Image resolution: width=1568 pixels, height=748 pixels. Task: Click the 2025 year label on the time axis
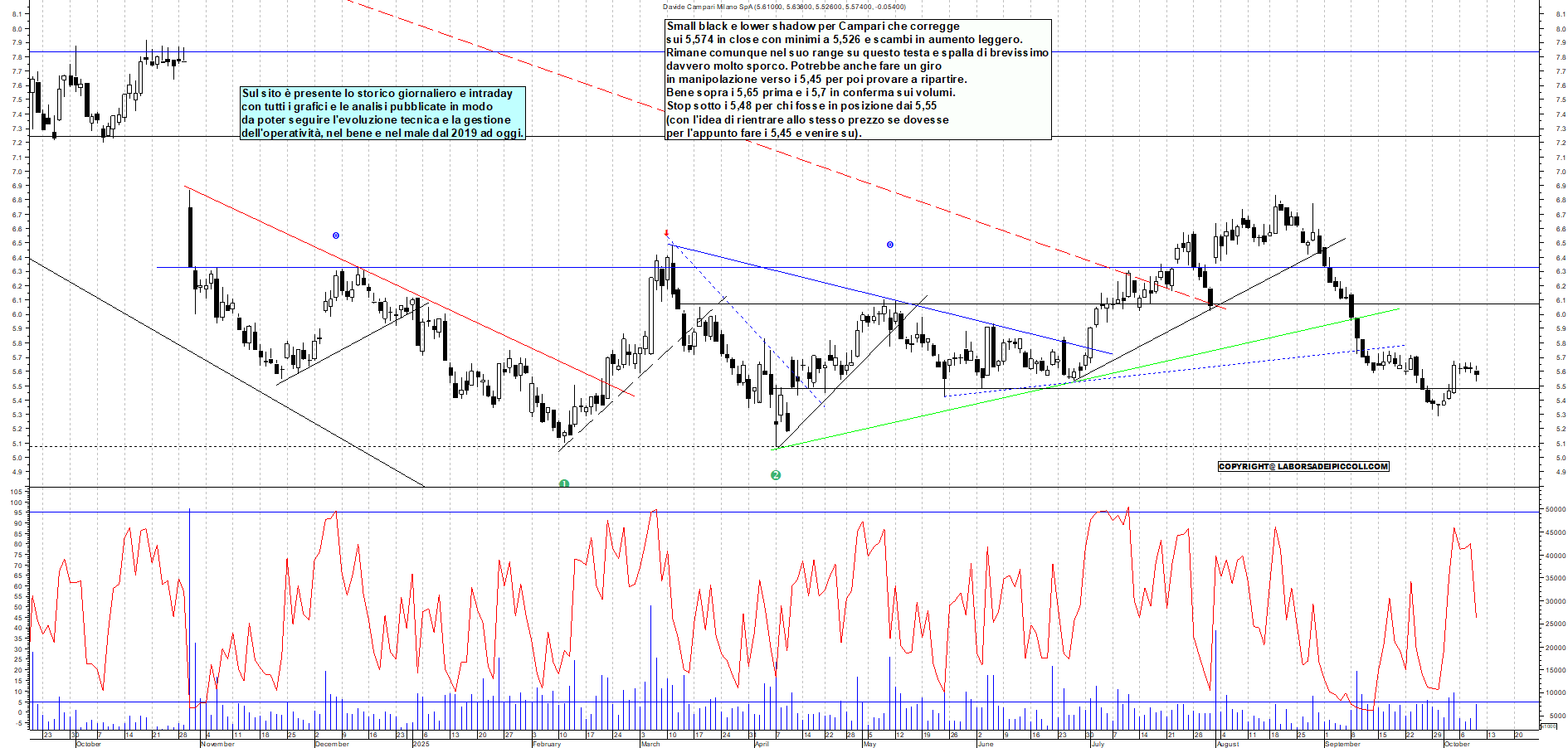421,744
